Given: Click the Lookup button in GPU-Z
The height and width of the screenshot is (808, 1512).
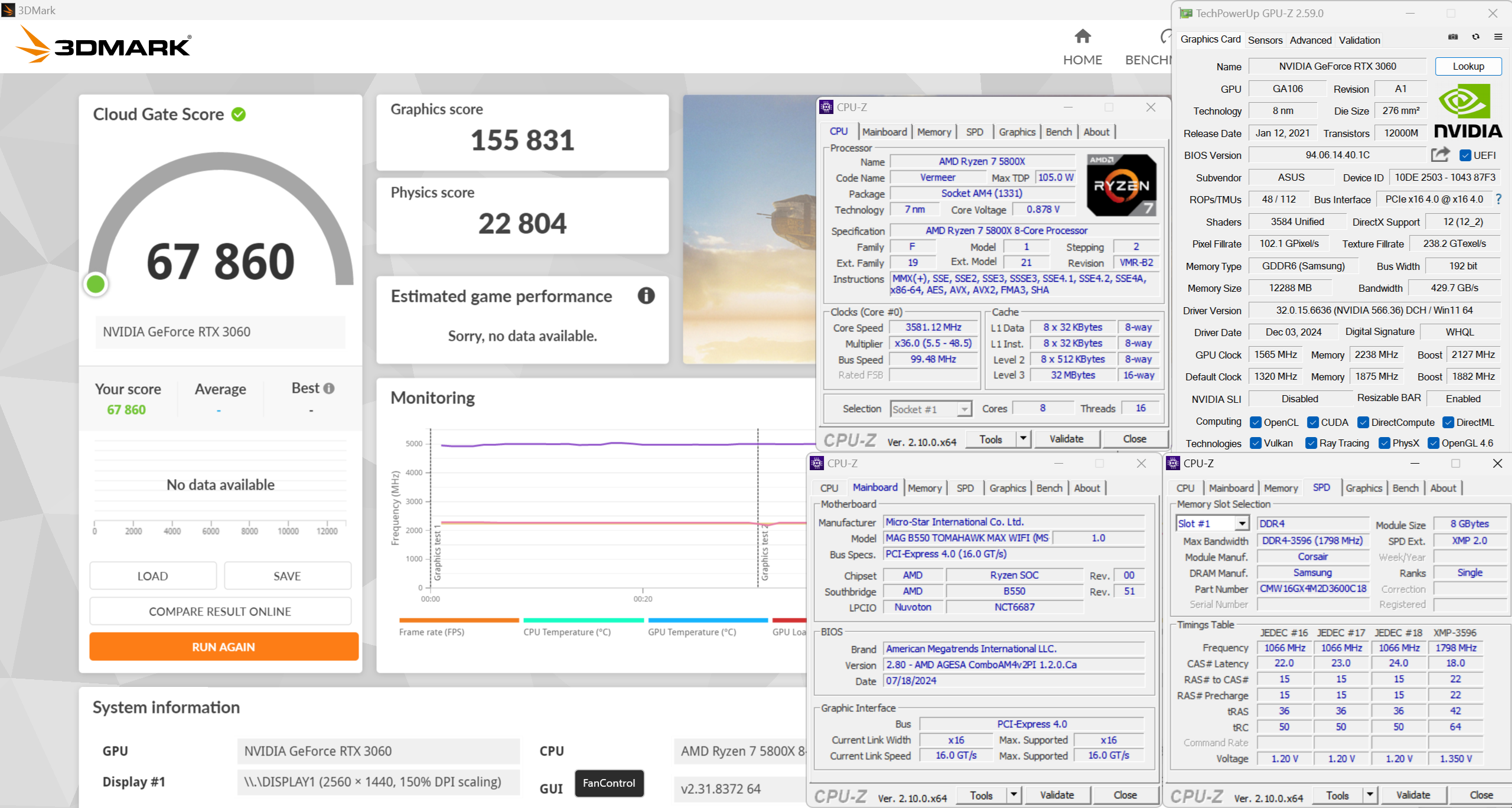Looking at the screenshot, I should tap(1468, 66).
